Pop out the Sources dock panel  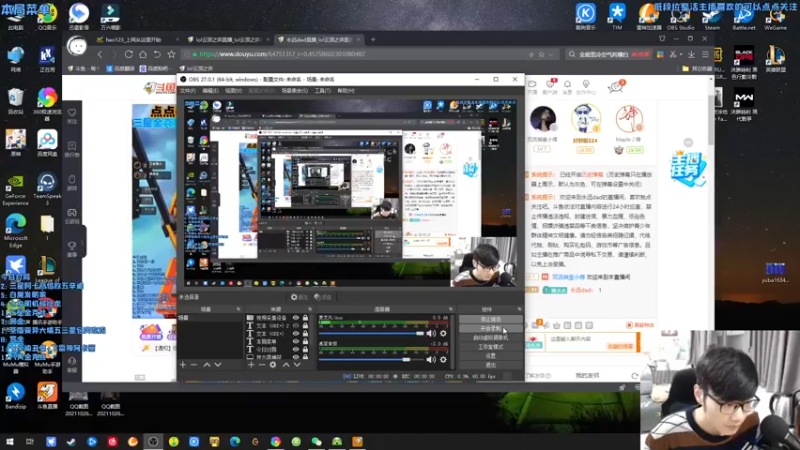click(x=310, y=309)
